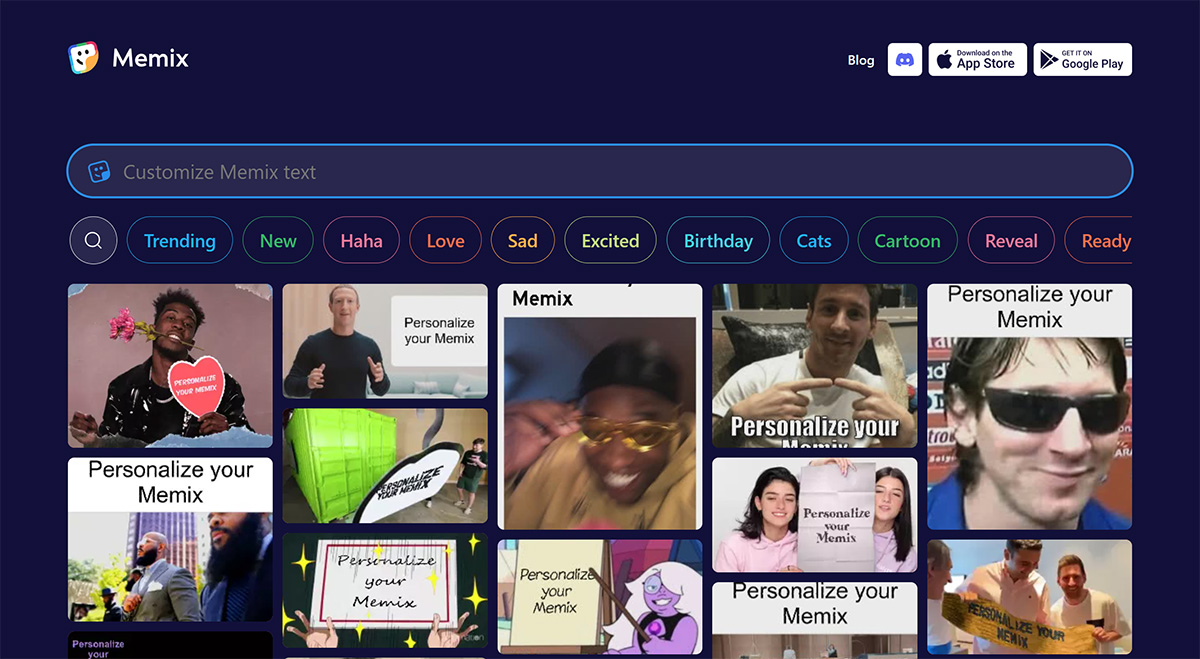Click the magnifying glass search icon
The image size is (1200, 659).
click(93, 240)
